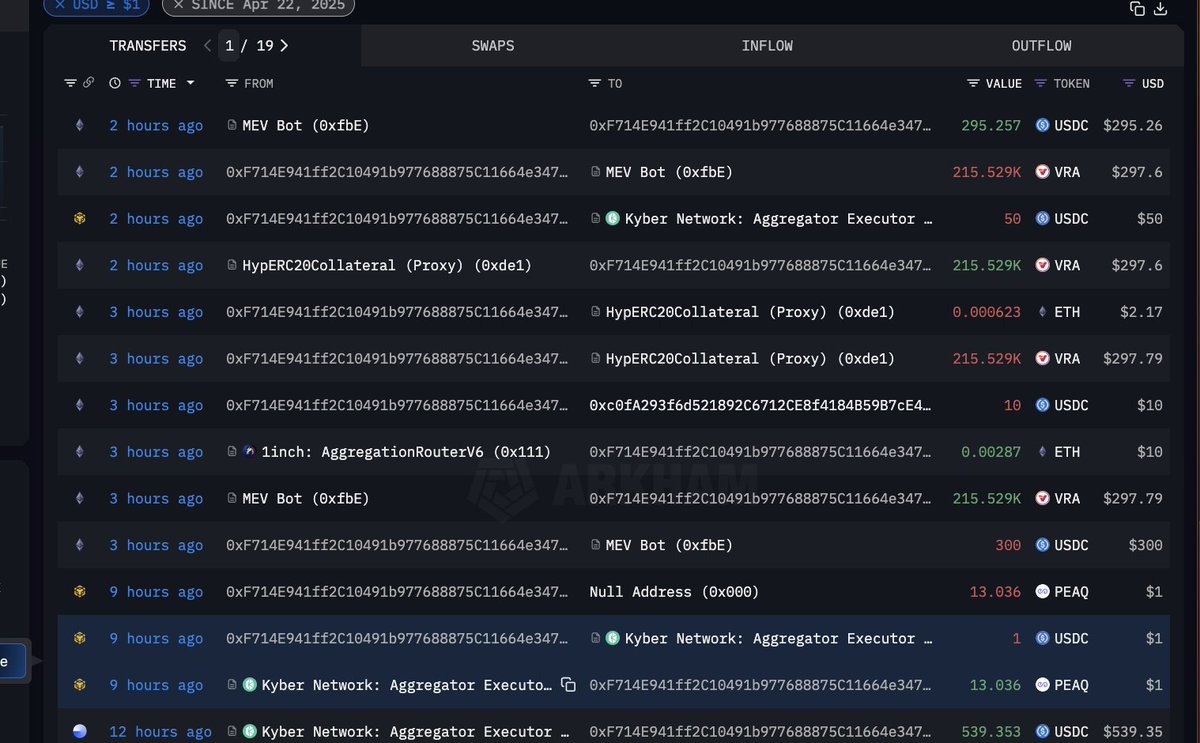Click the chain icon in 12 hours ago row

point(79,732)
